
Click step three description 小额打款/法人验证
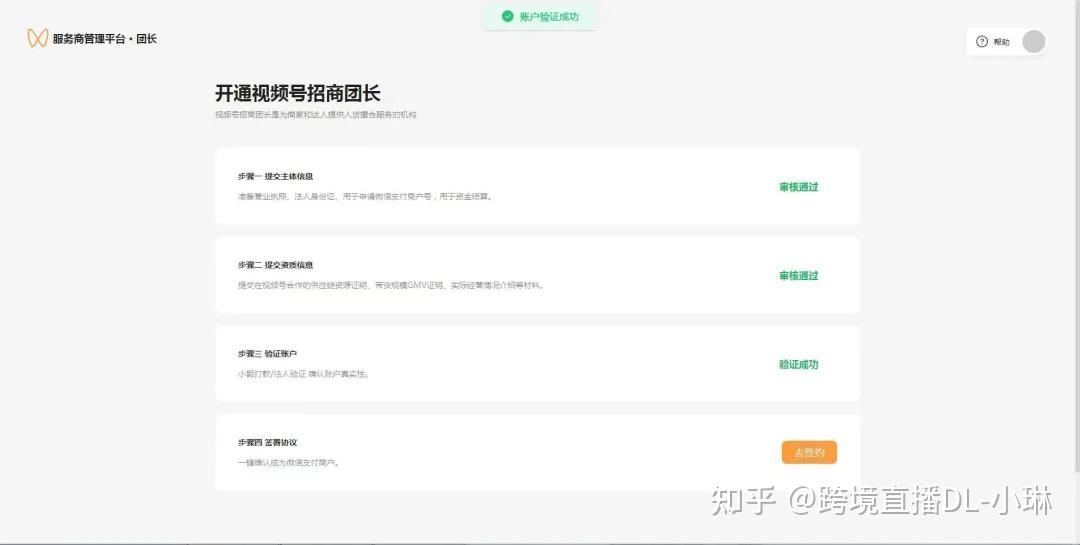click(303, 374)
